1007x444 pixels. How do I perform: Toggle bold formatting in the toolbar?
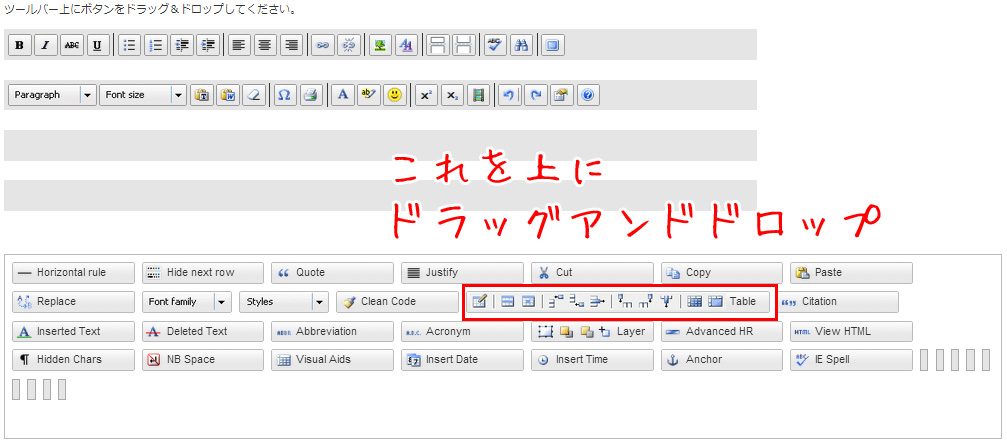click(20, 45)
